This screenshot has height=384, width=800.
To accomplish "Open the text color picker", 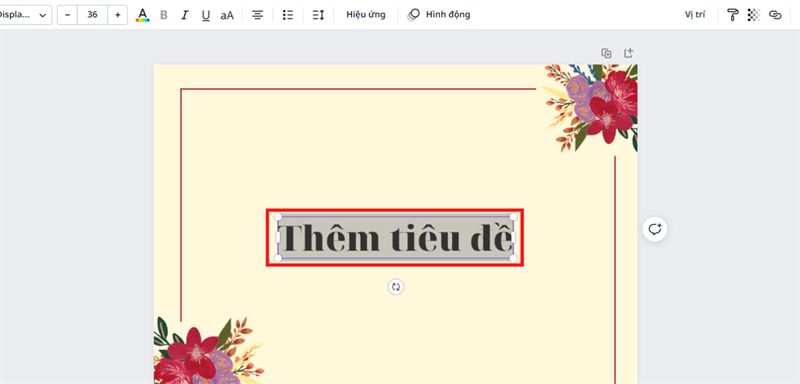I will 143,15.
